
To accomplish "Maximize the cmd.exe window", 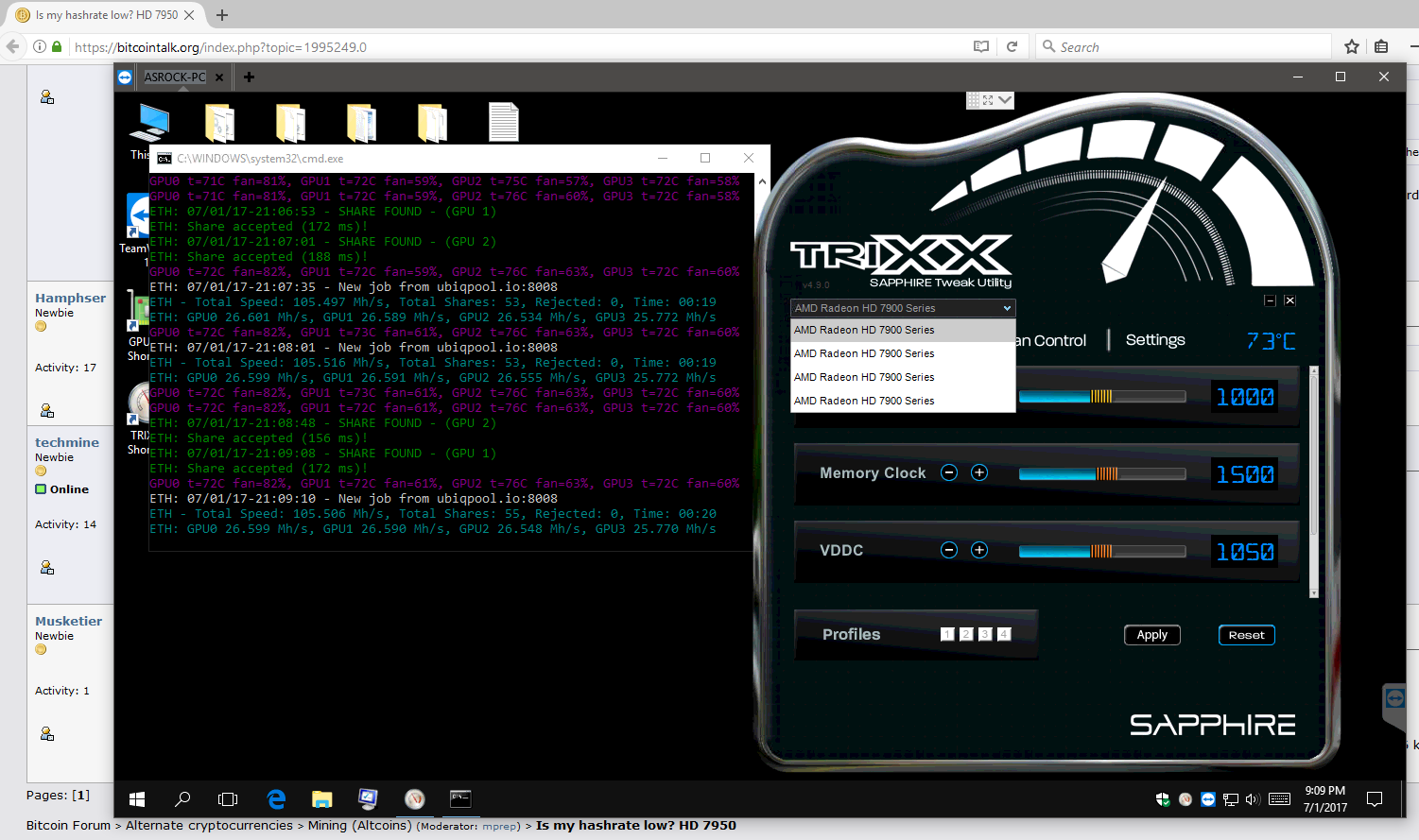I will (x=705, y=158).
